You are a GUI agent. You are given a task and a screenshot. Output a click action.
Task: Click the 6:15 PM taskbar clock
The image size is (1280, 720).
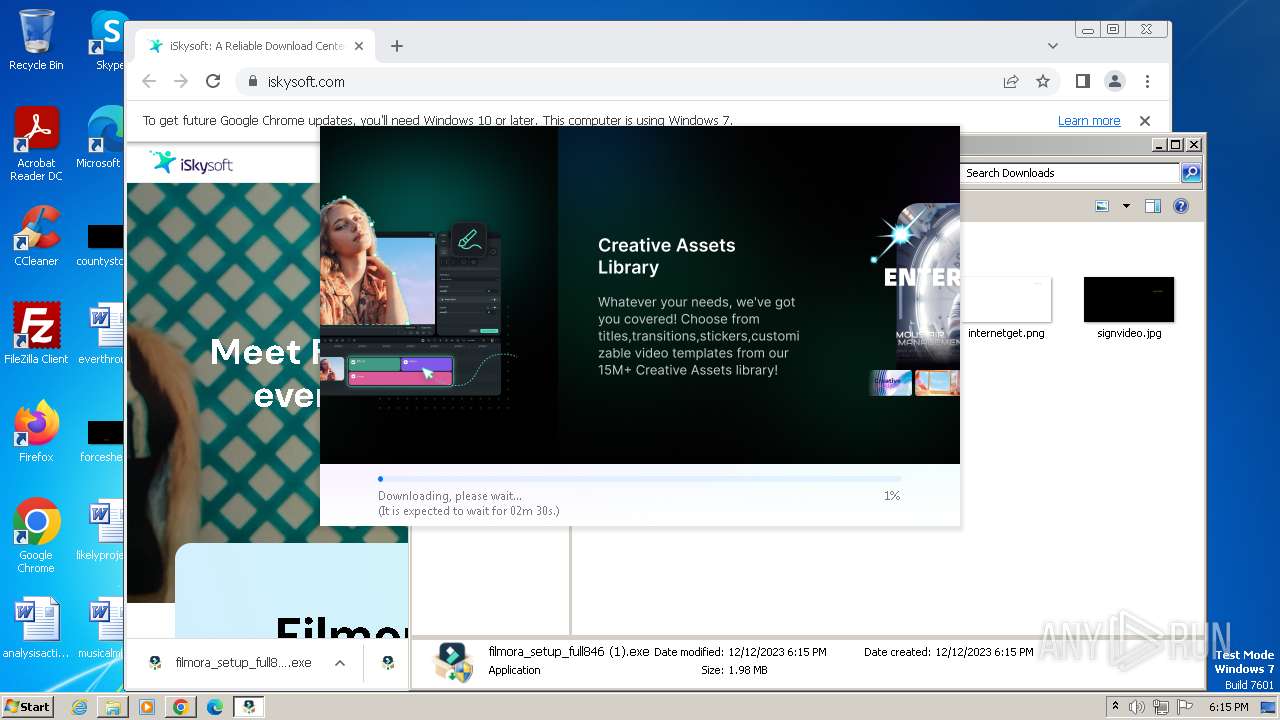coord(1228,707)
